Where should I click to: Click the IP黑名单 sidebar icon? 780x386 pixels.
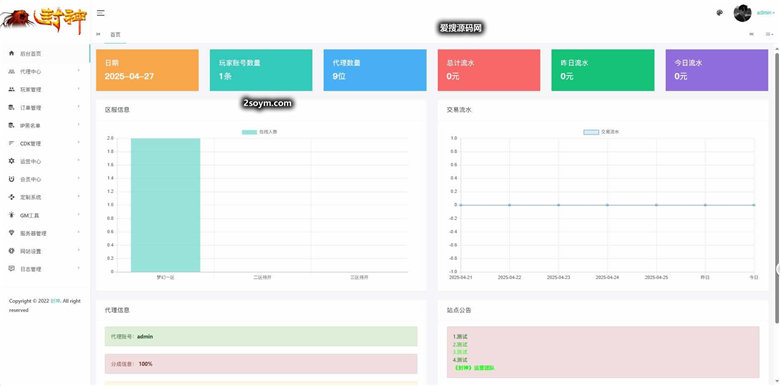(11, 125)
